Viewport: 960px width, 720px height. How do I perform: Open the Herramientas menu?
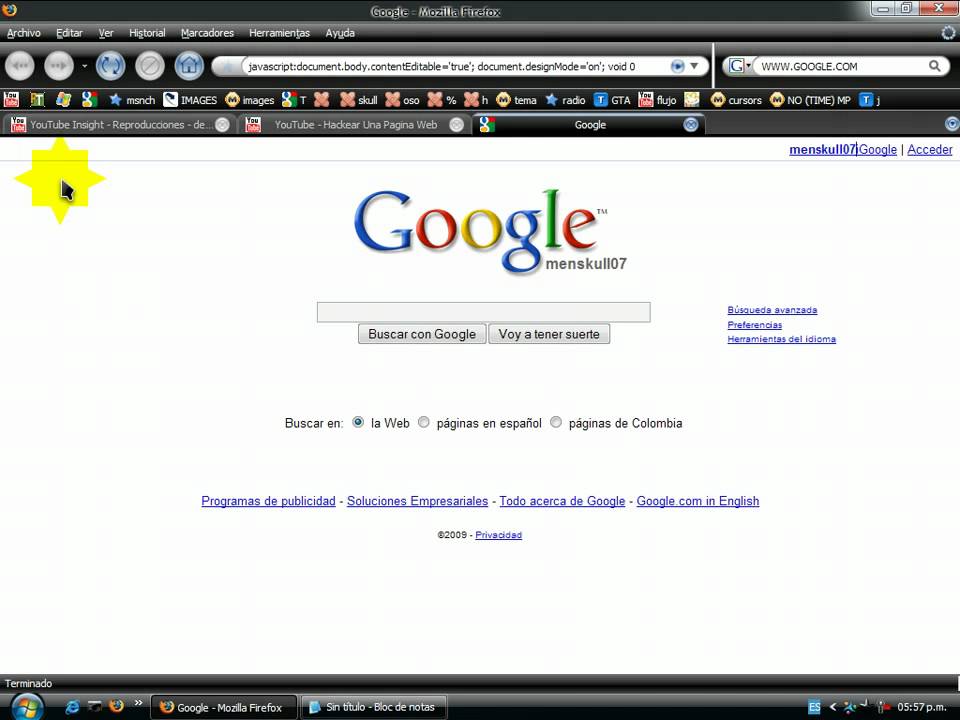(x=279, y=33)
